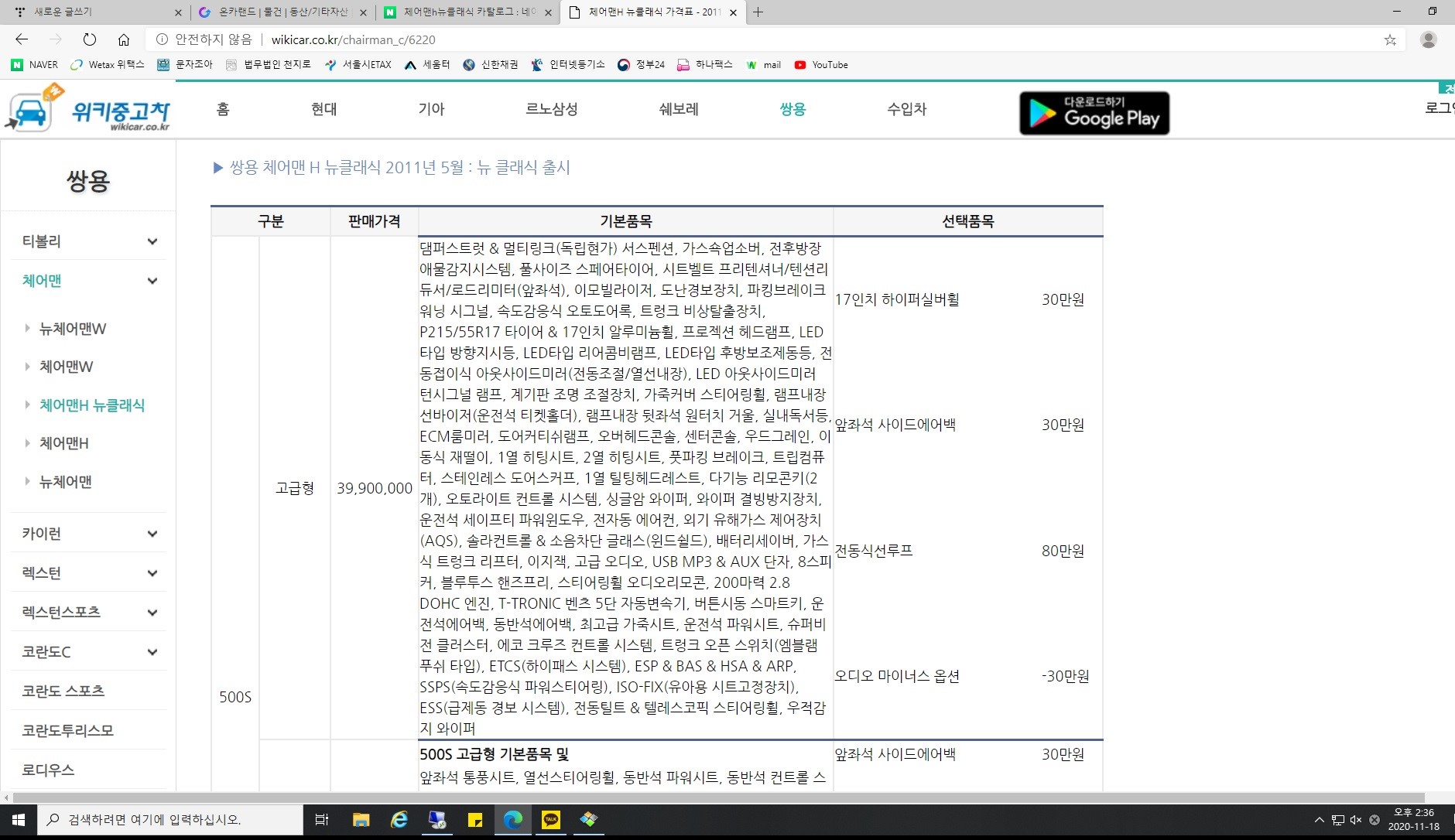This screenshot has height=840, width=1455.
Task: Select 뉴체어맨 submenu item
Action: point(66,482)
